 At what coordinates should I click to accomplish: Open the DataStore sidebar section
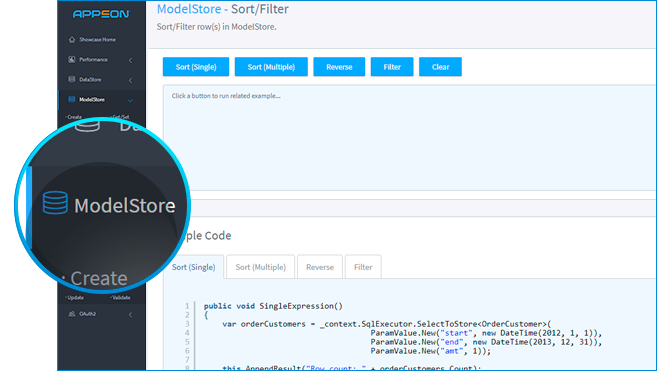tap(90, 80)
